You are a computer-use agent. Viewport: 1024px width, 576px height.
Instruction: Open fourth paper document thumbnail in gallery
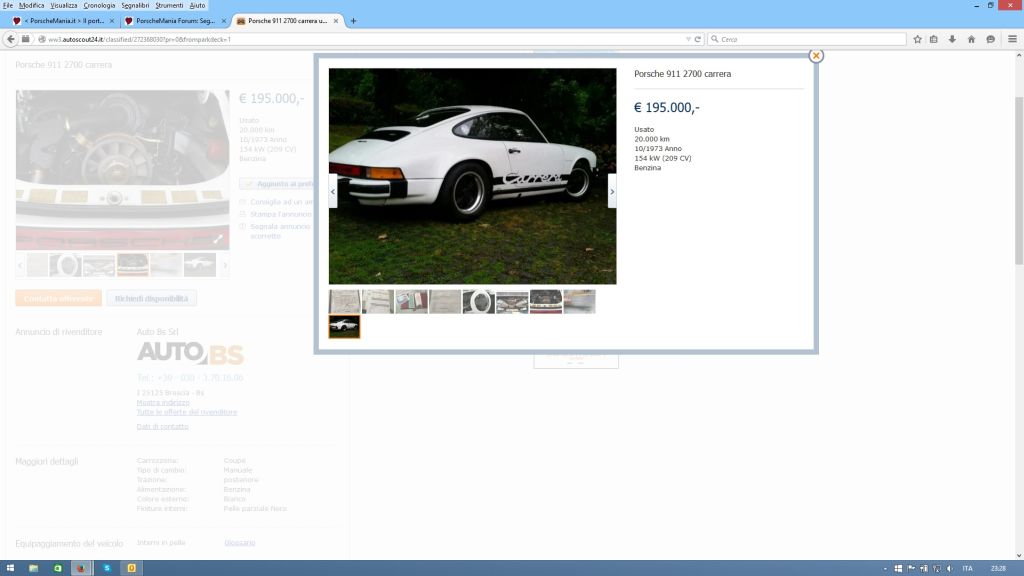(x=445, y=302)
